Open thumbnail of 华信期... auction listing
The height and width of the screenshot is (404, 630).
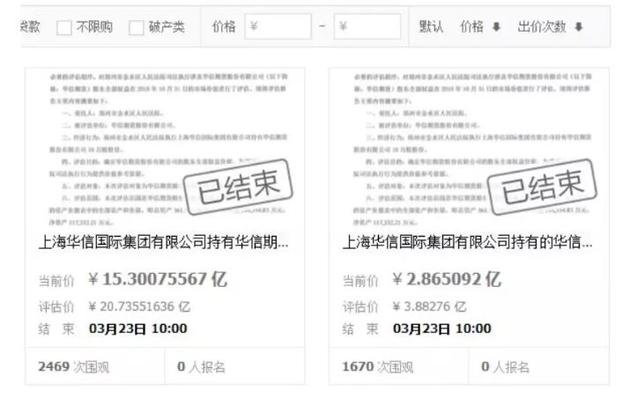[x=165, y=148]
